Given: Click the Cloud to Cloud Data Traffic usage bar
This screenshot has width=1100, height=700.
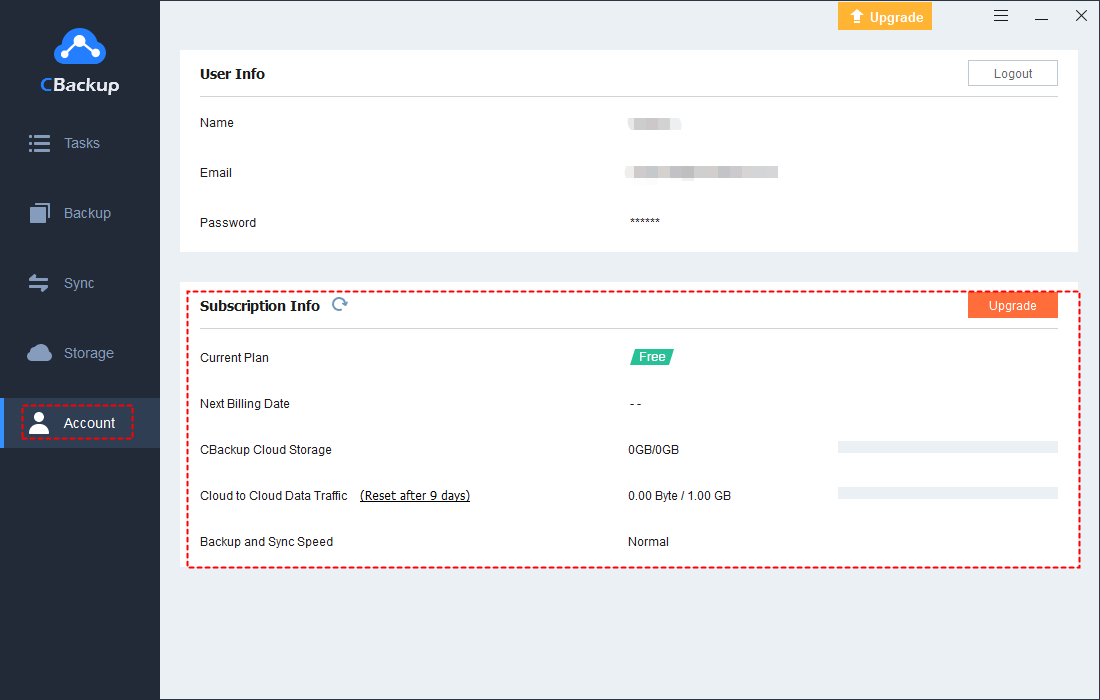Looking at the screenshot, I should click(947, 493).
